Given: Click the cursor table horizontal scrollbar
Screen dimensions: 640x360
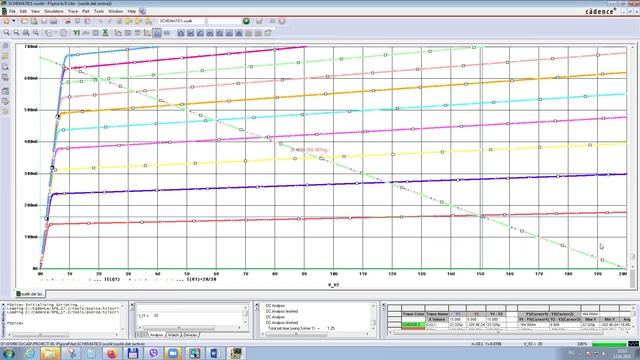Looking at the screenshot, I should 508,333.
